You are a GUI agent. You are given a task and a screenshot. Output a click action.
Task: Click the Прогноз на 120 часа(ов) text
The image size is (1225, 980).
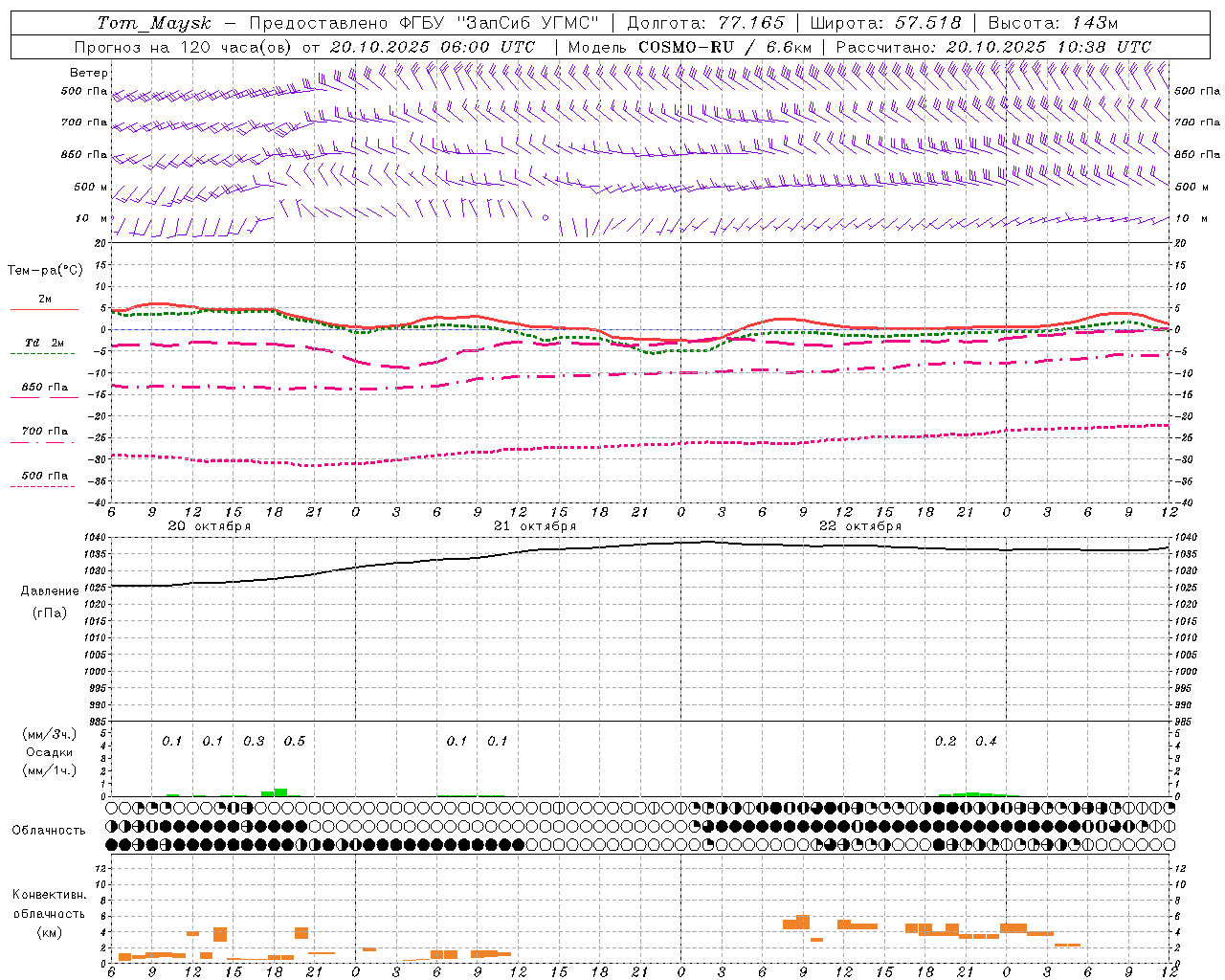click(x=185, y=47)
